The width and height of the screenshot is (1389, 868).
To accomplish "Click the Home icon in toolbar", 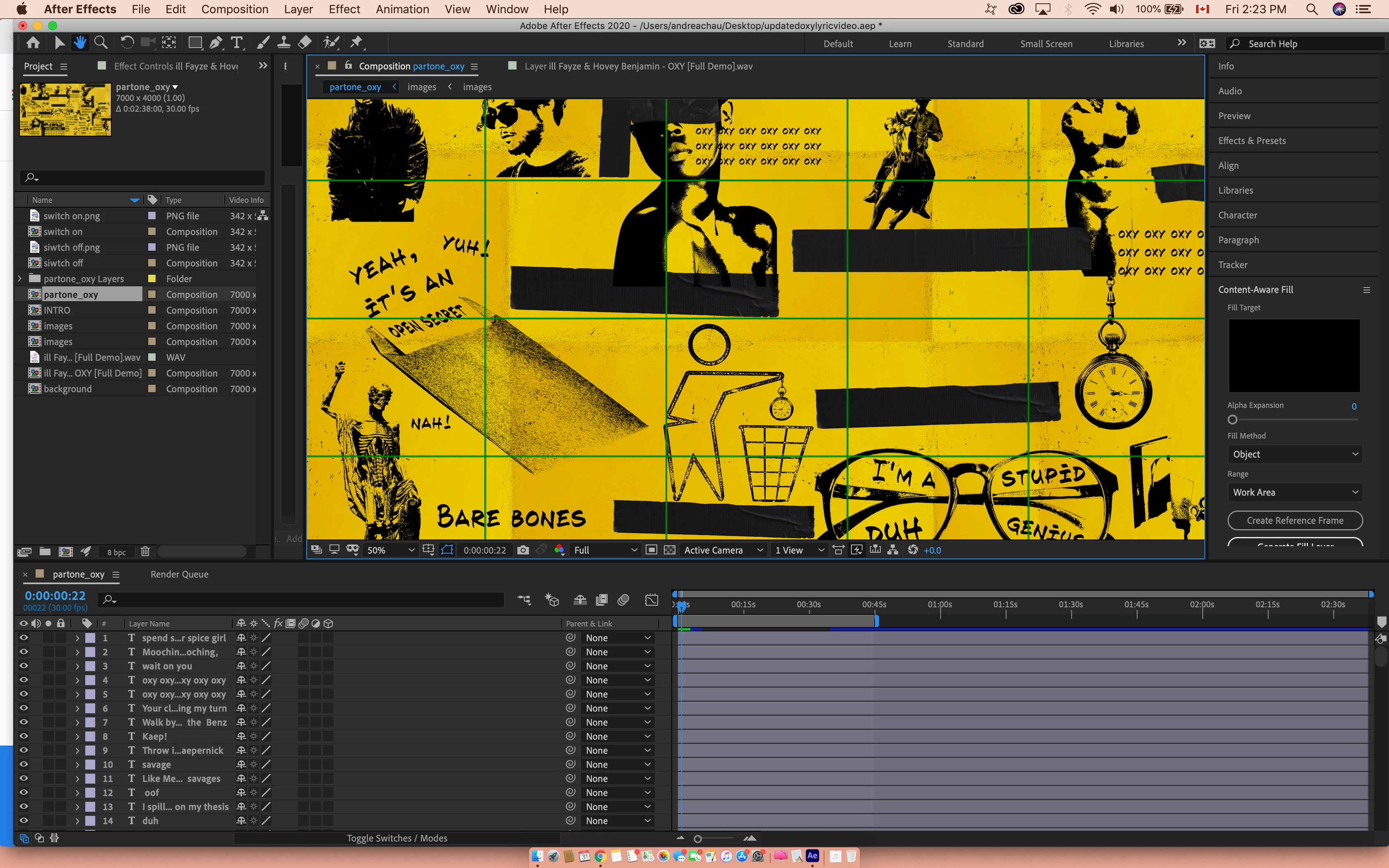I will [x=33, y=43].
